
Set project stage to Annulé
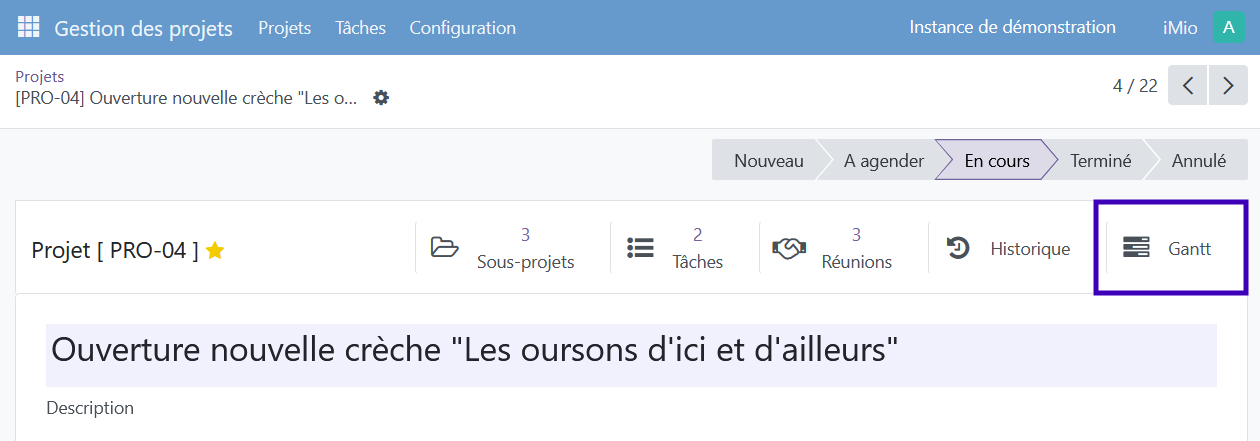pos(1198,160)
